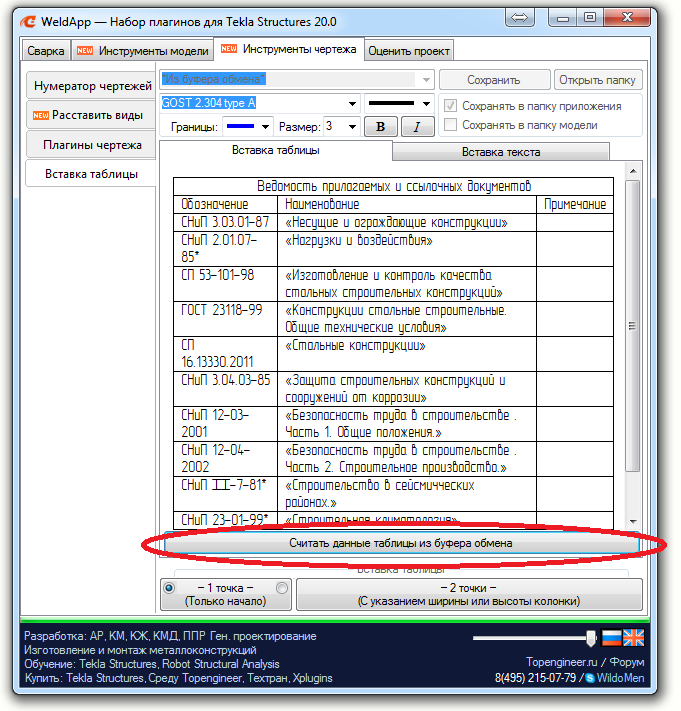Open the Сварка tab

coord(46,51)
